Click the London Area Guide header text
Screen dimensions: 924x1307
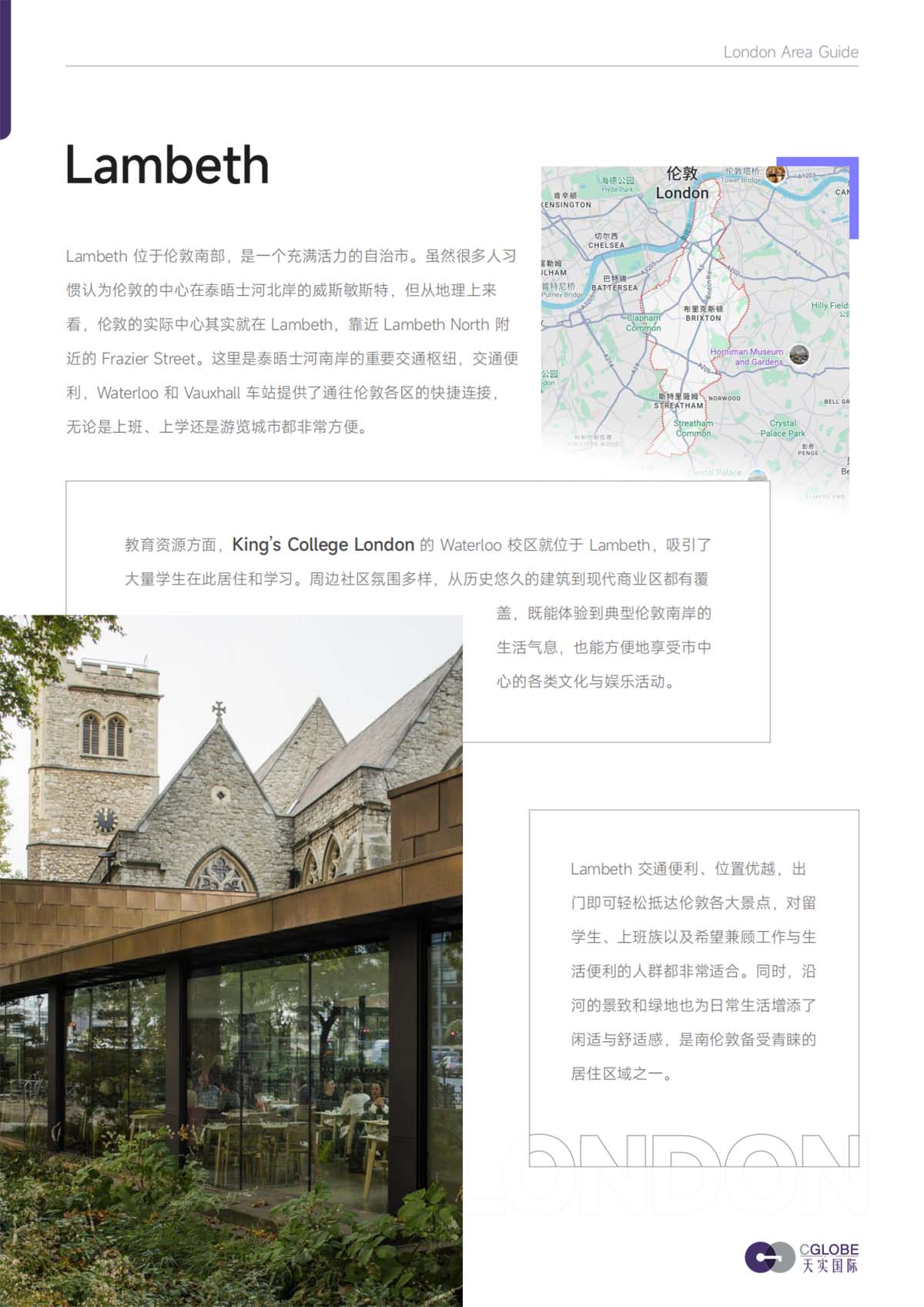(790, 52)
